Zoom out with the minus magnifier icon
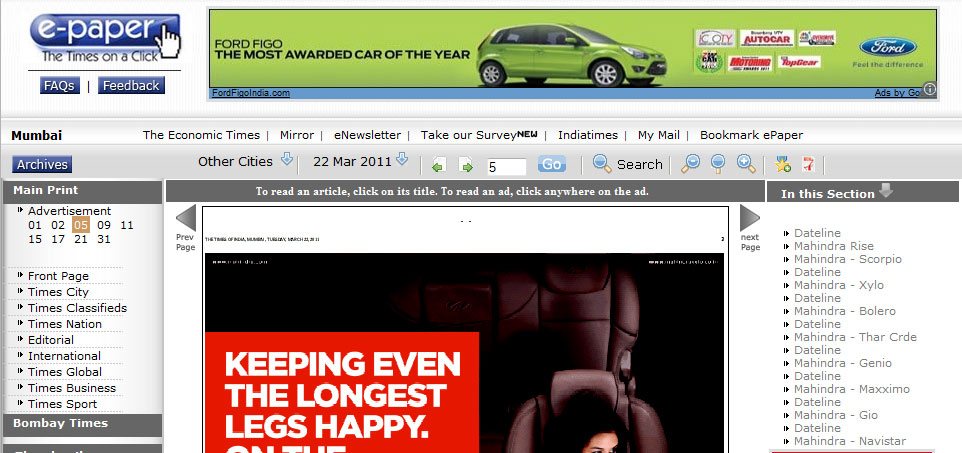The image size is (962, 453). (x=690, y=164)
